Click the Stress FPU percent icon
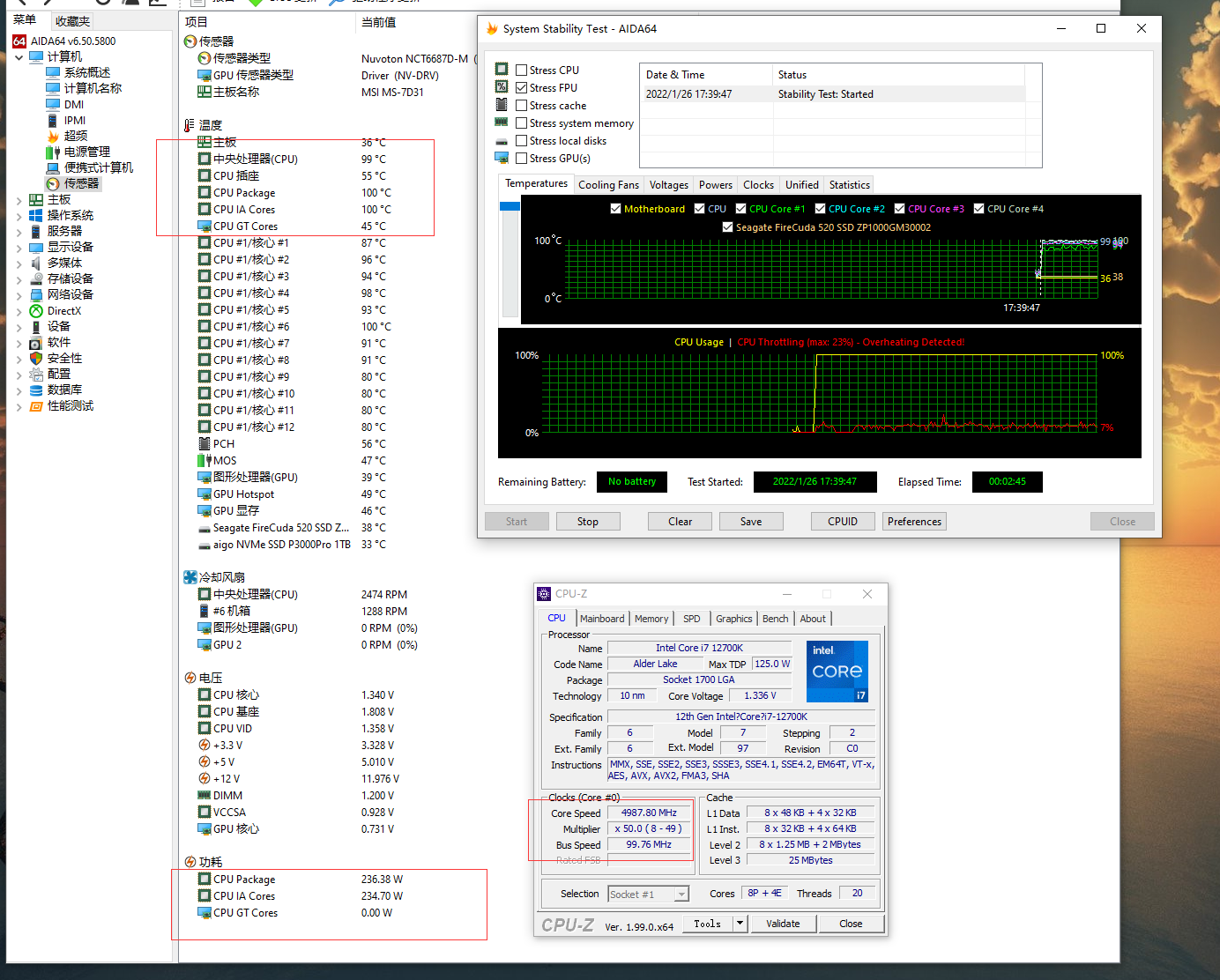 (502, 86)
